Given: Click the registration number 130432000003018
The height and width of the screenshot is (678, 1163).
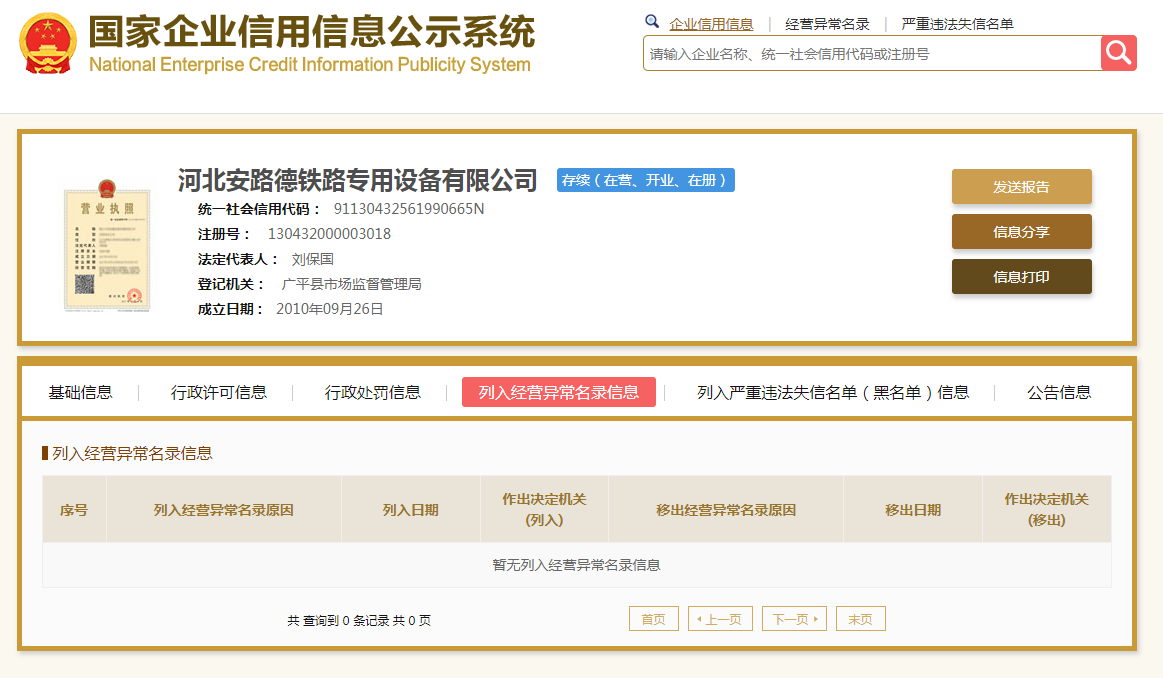Looking at the screenshot, I should coord(329,234).
